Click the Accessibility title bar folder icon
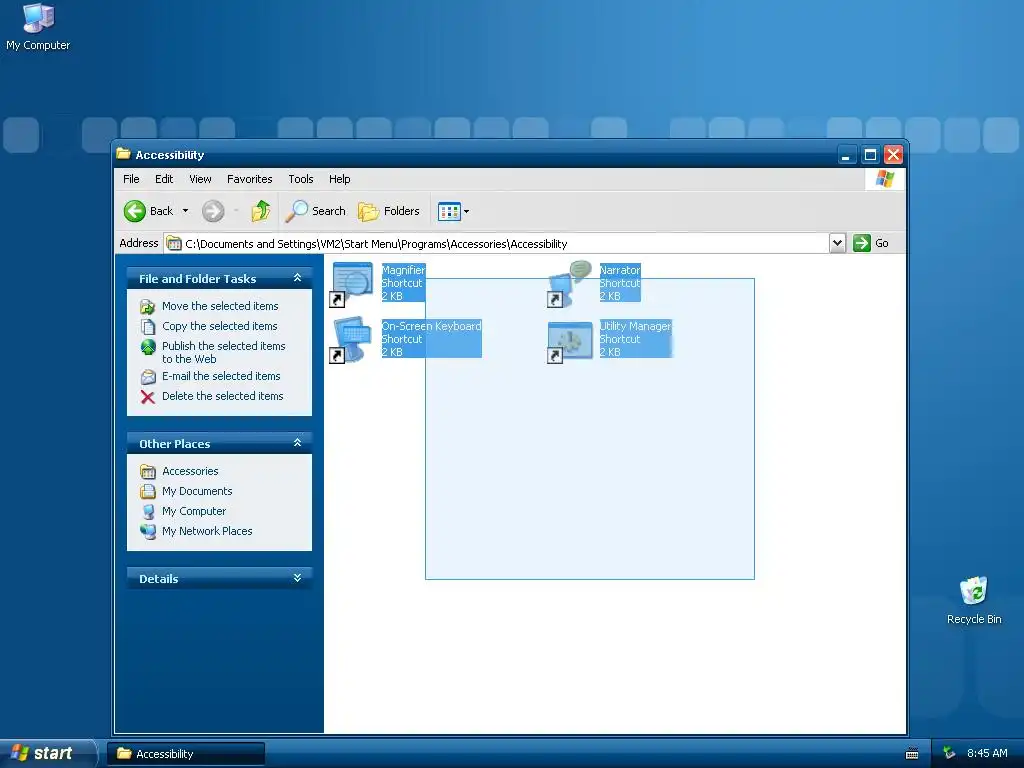The height and width of the screenshot is (768, 1024). 123,154
